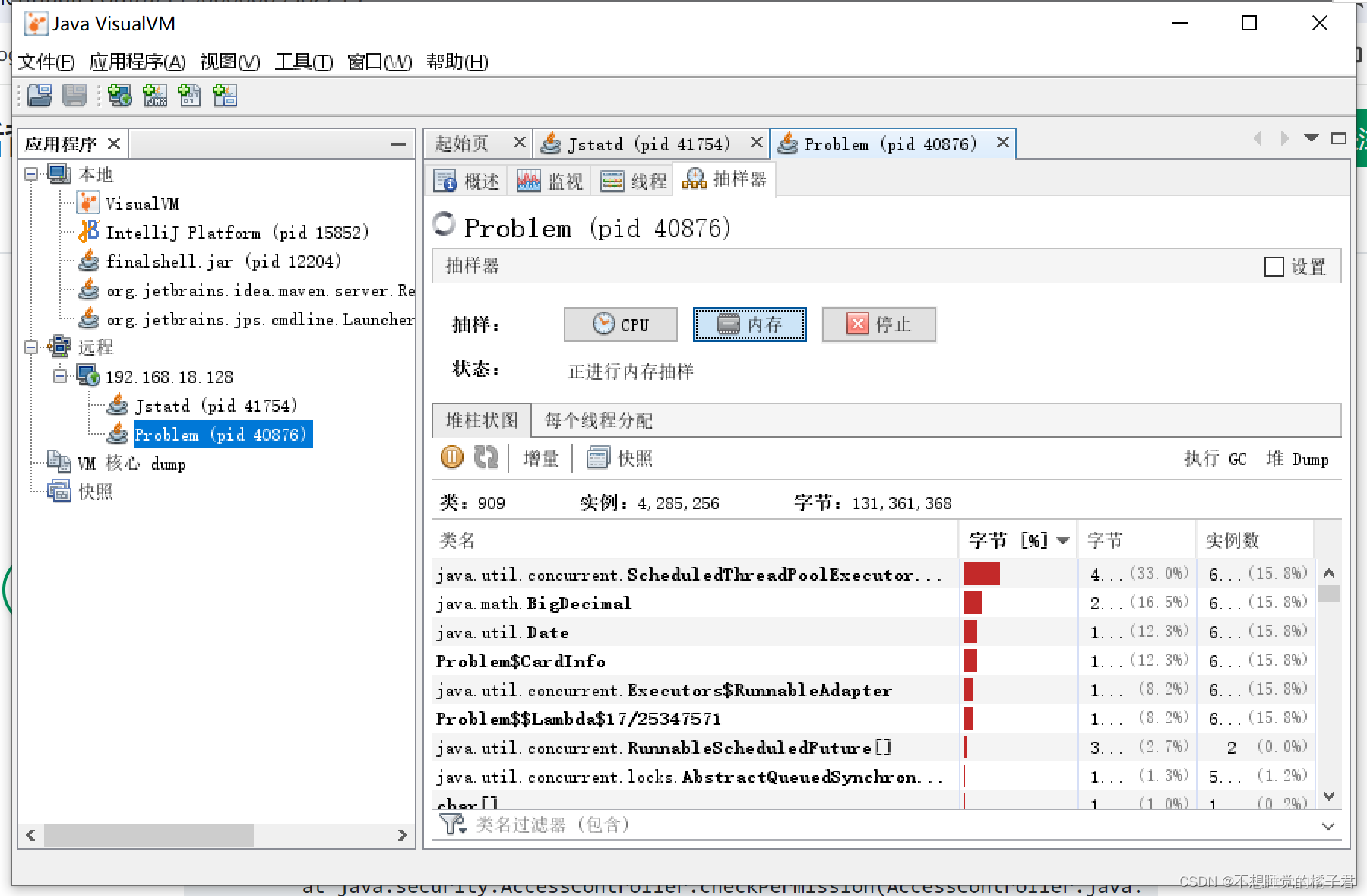Click 堆 Dump button

(x=1298, y=459)
